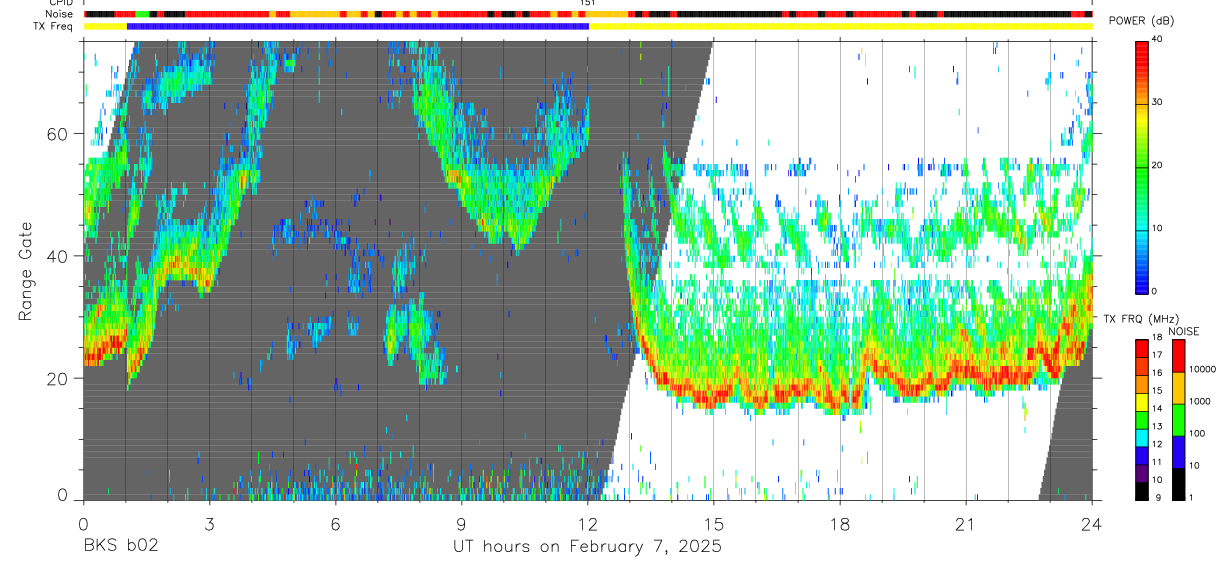Click the blue segment of the TX Freq strip
The width and height of the screenshot is (1228, 567).
coord(358,26)
